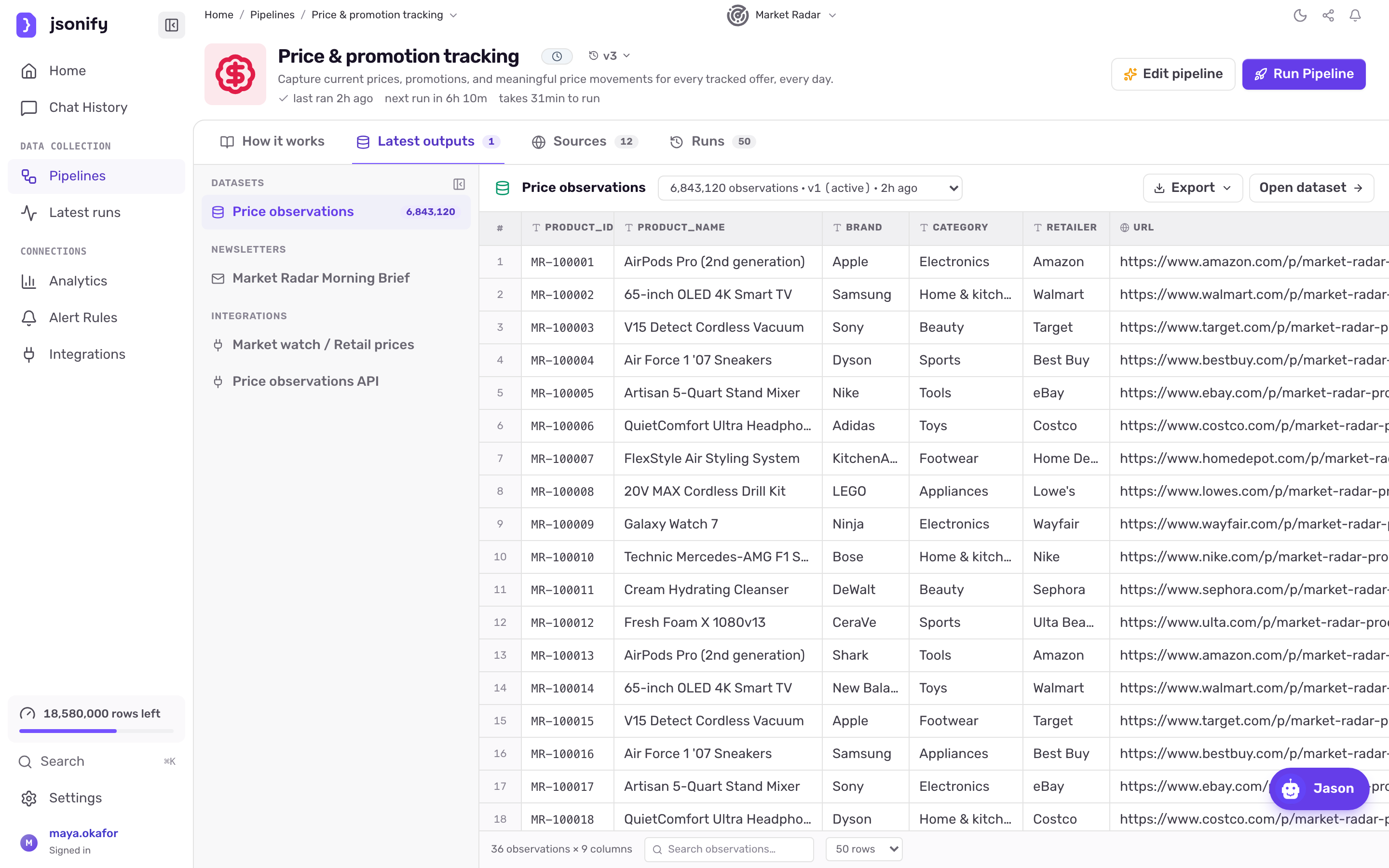Viewport: 1389px width, 868px height.
Task: Click Open dataset button
Action: 1311,188
